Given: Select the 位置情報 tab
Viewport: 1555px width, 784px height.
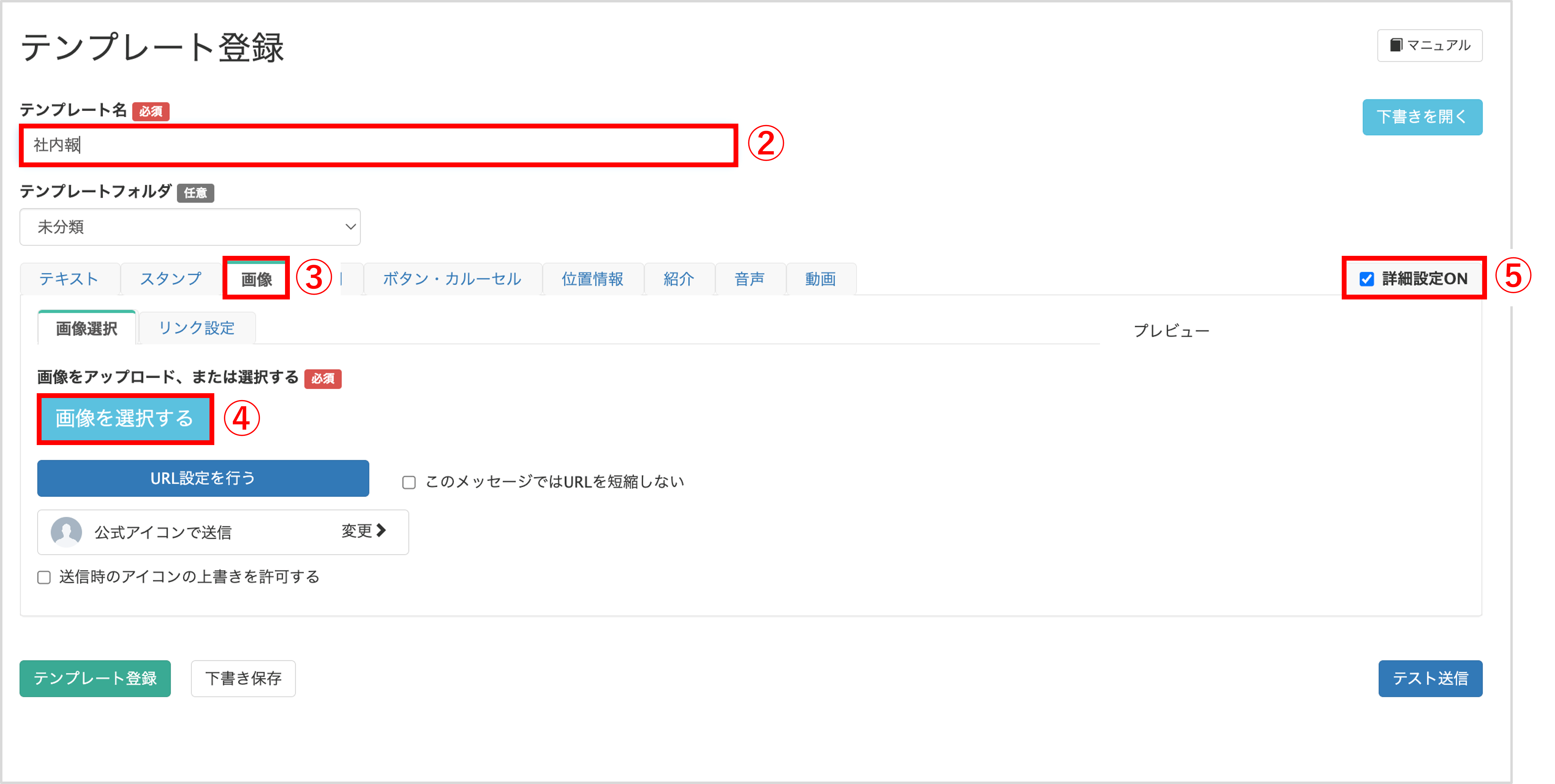Looking at the screenshot, I should 593,279.
